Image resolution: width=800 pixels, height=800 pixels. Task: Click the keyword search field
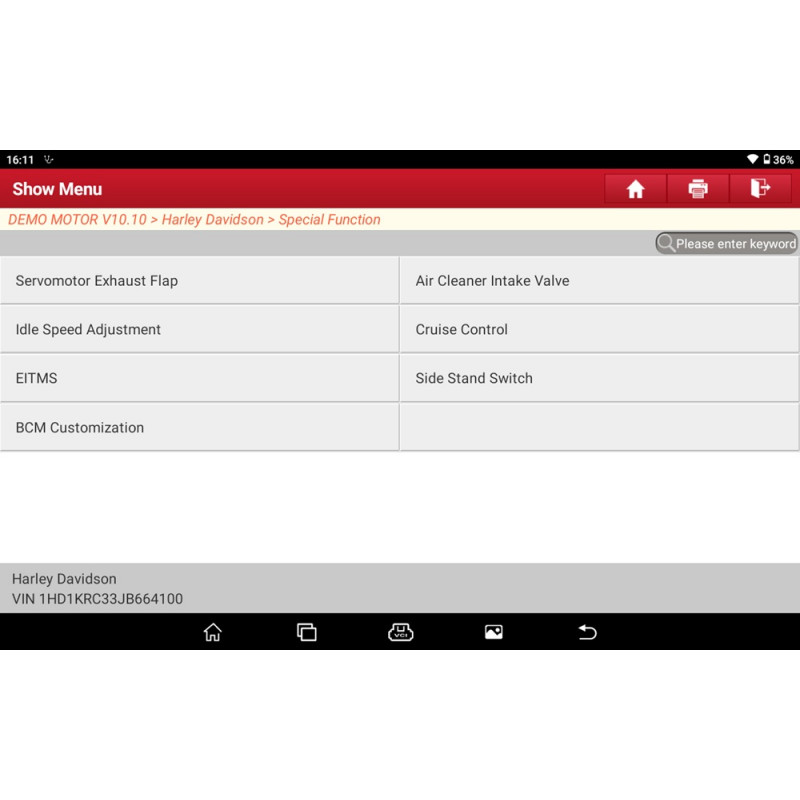point(735,243)
